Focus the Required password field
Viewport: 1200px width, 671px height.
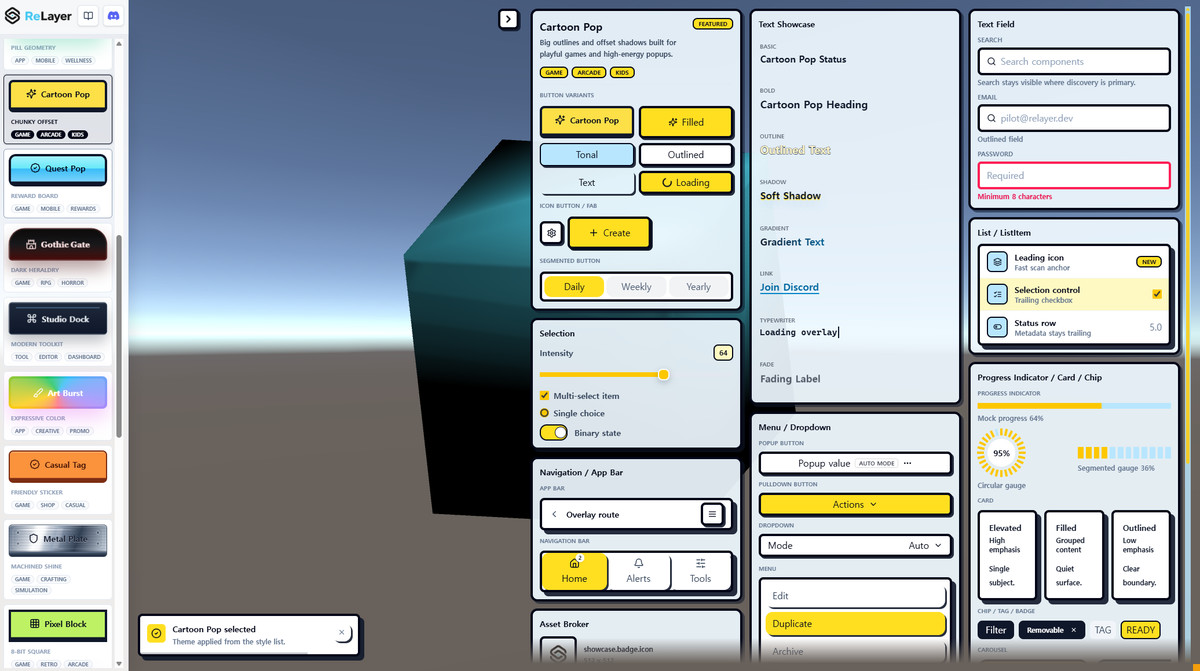click(x=1074, y=175)
